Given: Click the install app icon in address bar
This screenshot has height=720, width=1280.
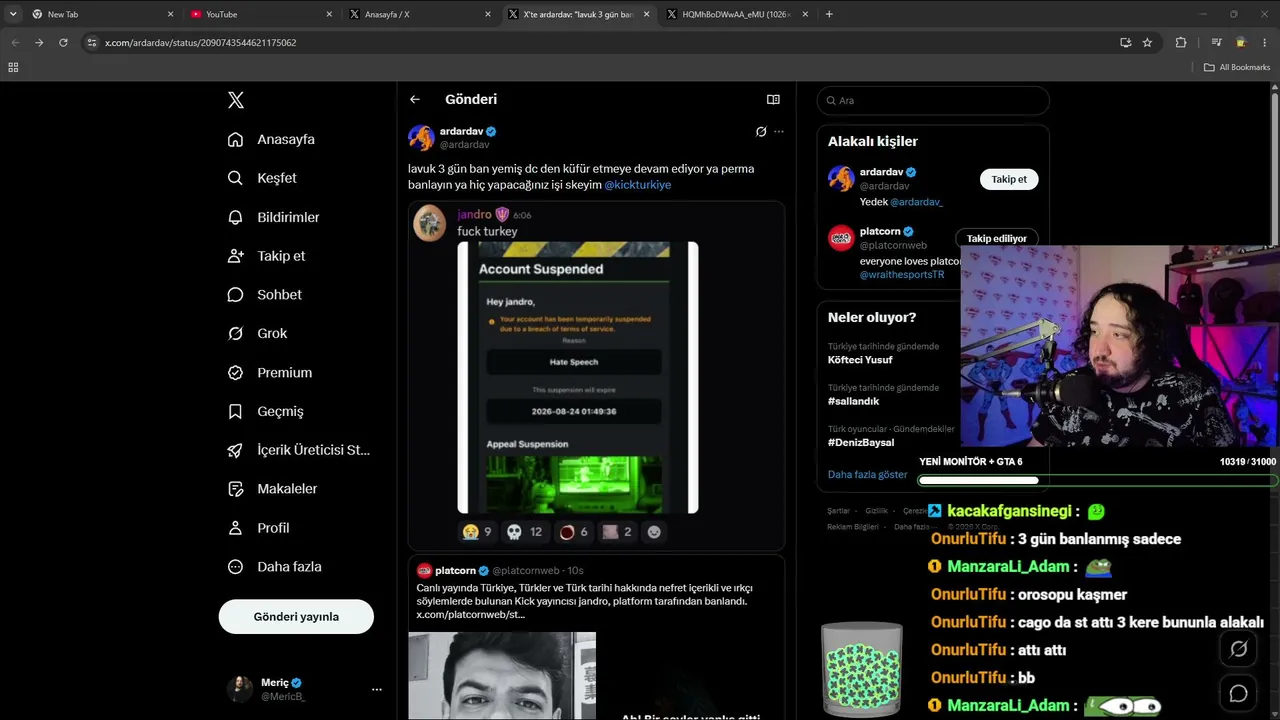Looking at the screenshot, I should pos(1126,42).
